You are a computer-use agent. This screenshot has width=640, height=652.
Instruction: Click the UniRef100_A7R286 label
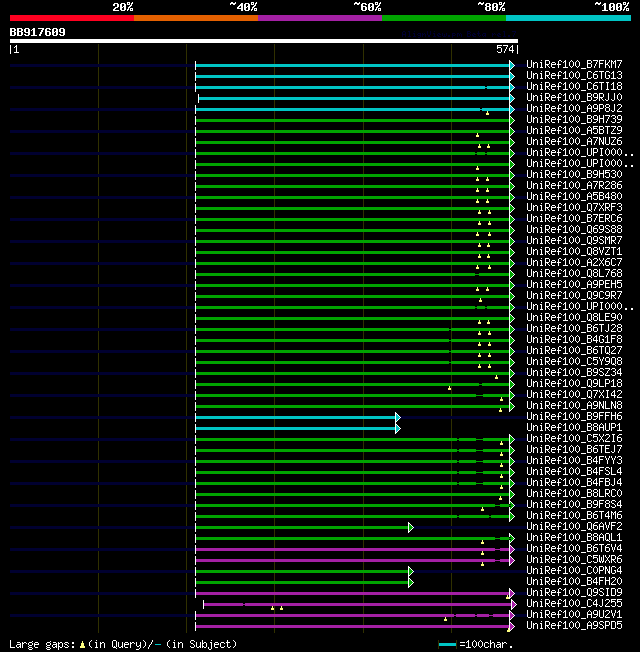[x=574, y=185]
